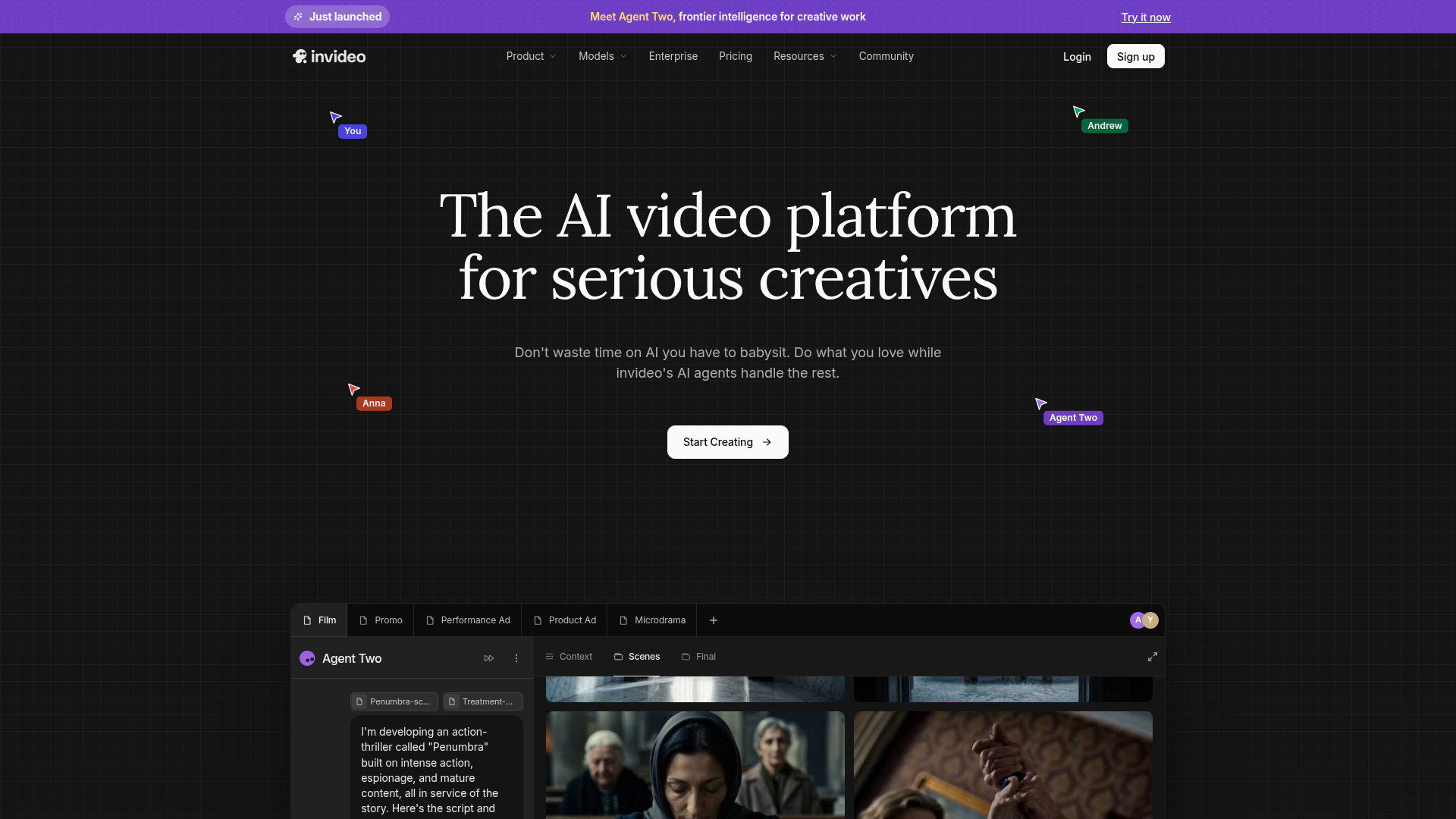
Task: Open the Penumbra-sc... file attachment
Action: tap(394, 701)
